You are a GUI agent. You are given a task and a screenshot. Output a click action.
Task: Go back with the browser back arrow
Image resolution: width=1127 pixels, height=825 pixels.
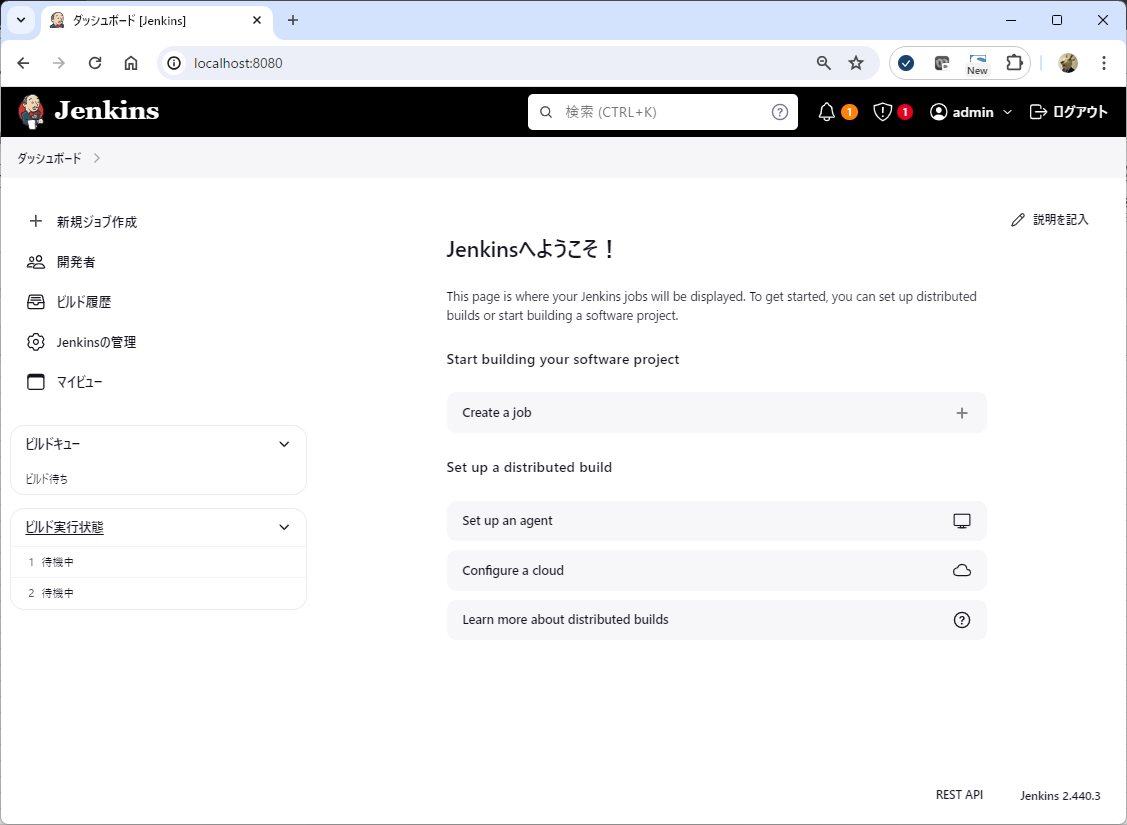23,63
